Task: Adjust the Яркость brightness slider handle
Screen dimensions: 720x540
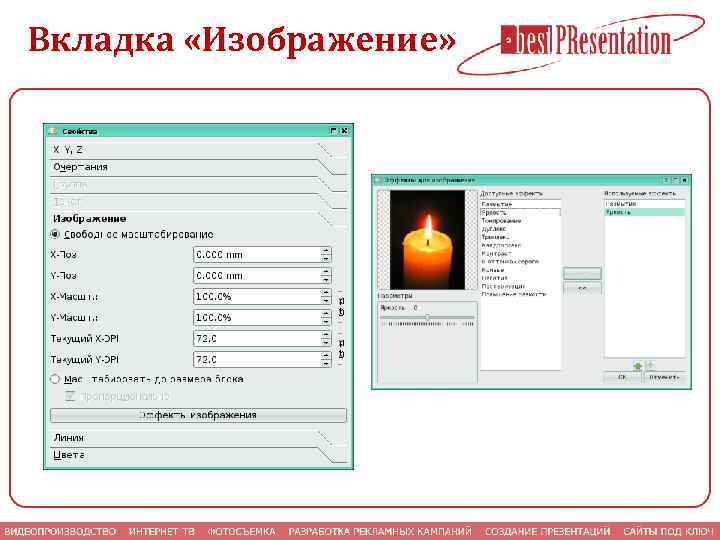Action: click(x=428, y=317)
